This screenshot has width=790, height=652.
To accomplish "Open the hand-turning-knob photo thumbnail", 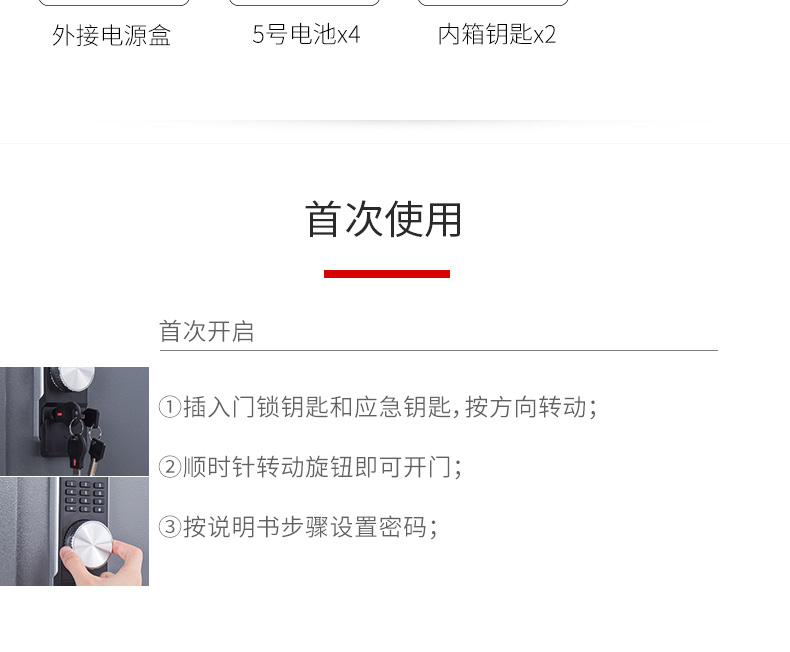I will (x=74, y=532).
